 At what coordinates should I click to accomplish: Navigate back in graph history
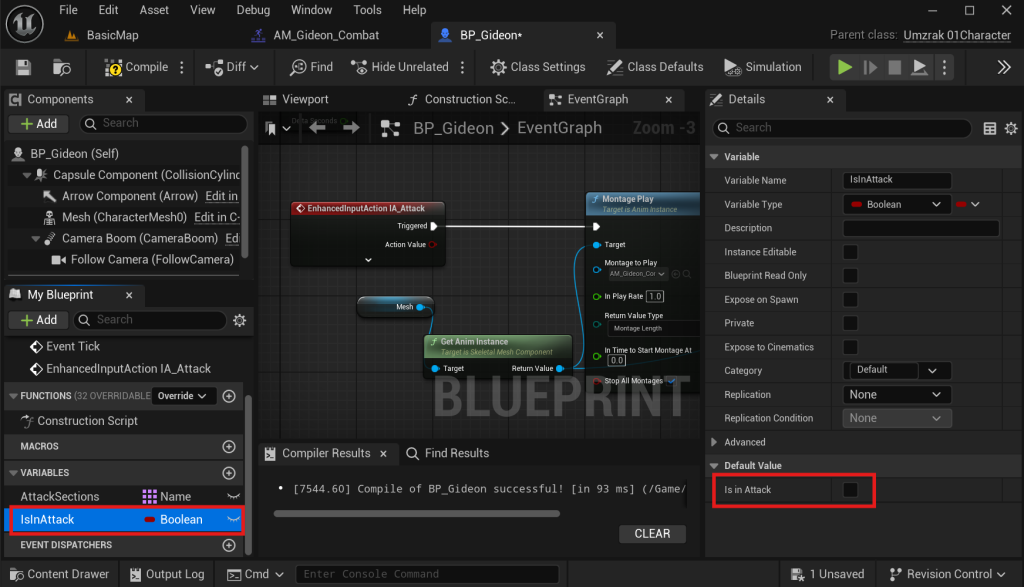tap(317, 128)
